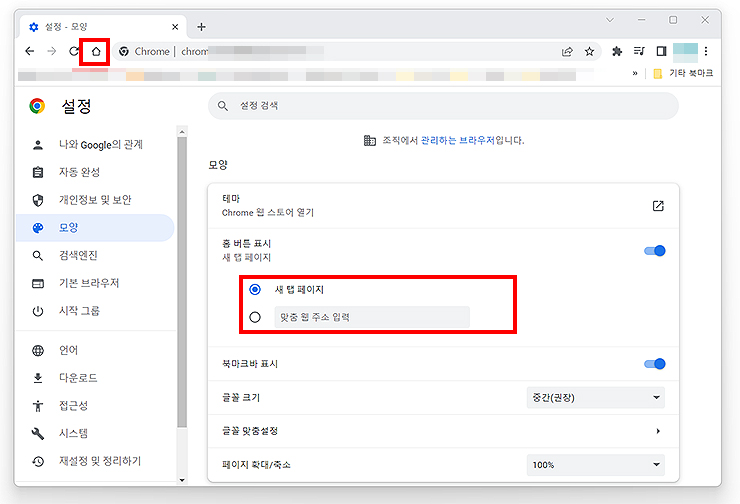
Task: Toggle the side panel icon
Action: pos(661,51)
